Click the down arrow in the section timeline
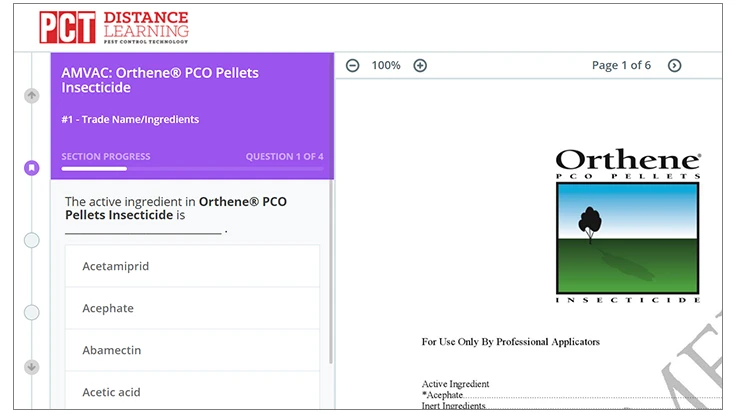 (x=32, y=367)
